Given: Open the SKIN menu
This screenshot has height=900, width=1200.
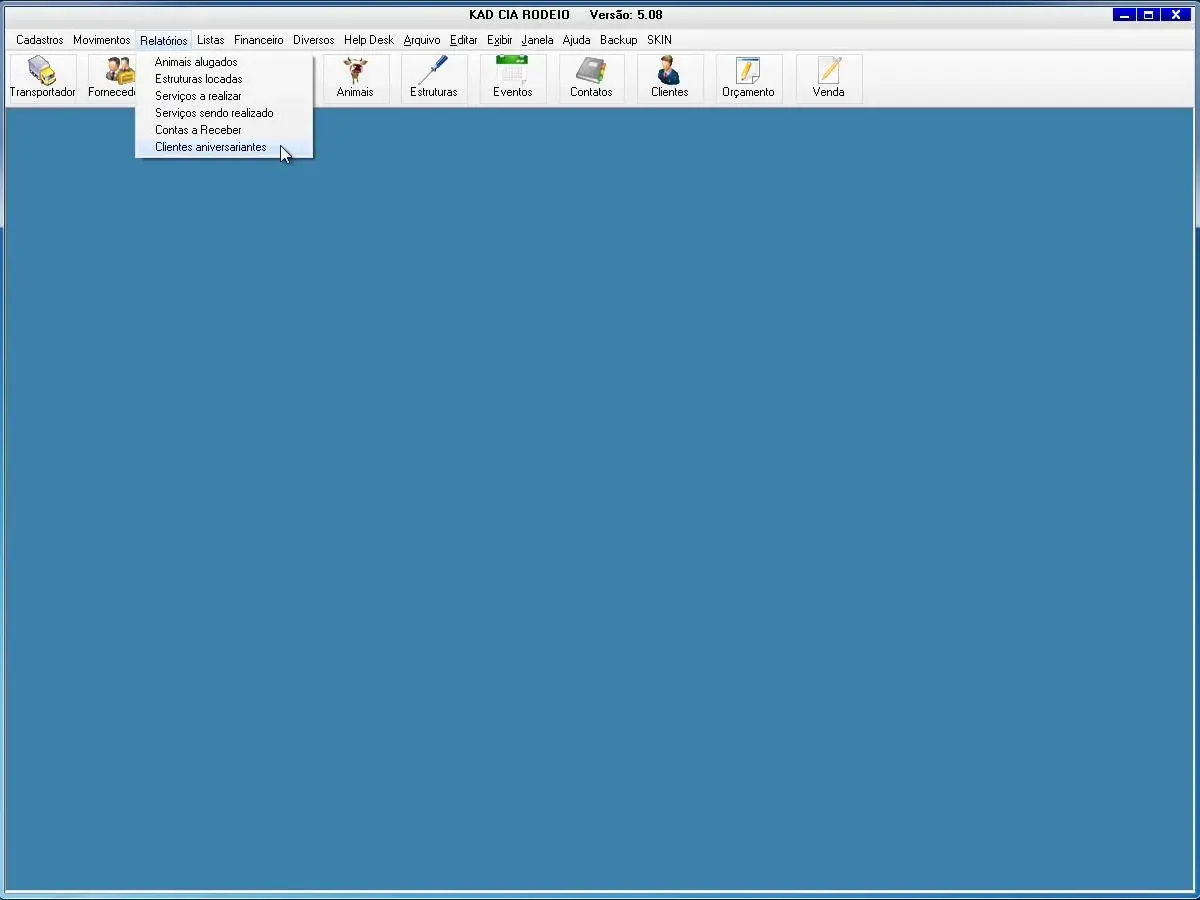Looking at the screenshot, I should point(659,40).
